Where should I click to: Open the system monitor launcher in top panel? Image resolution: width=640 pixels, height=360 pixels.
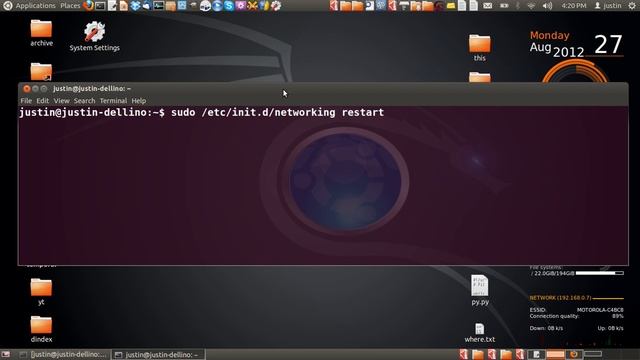pyautogui.click(x=159, y=6)
